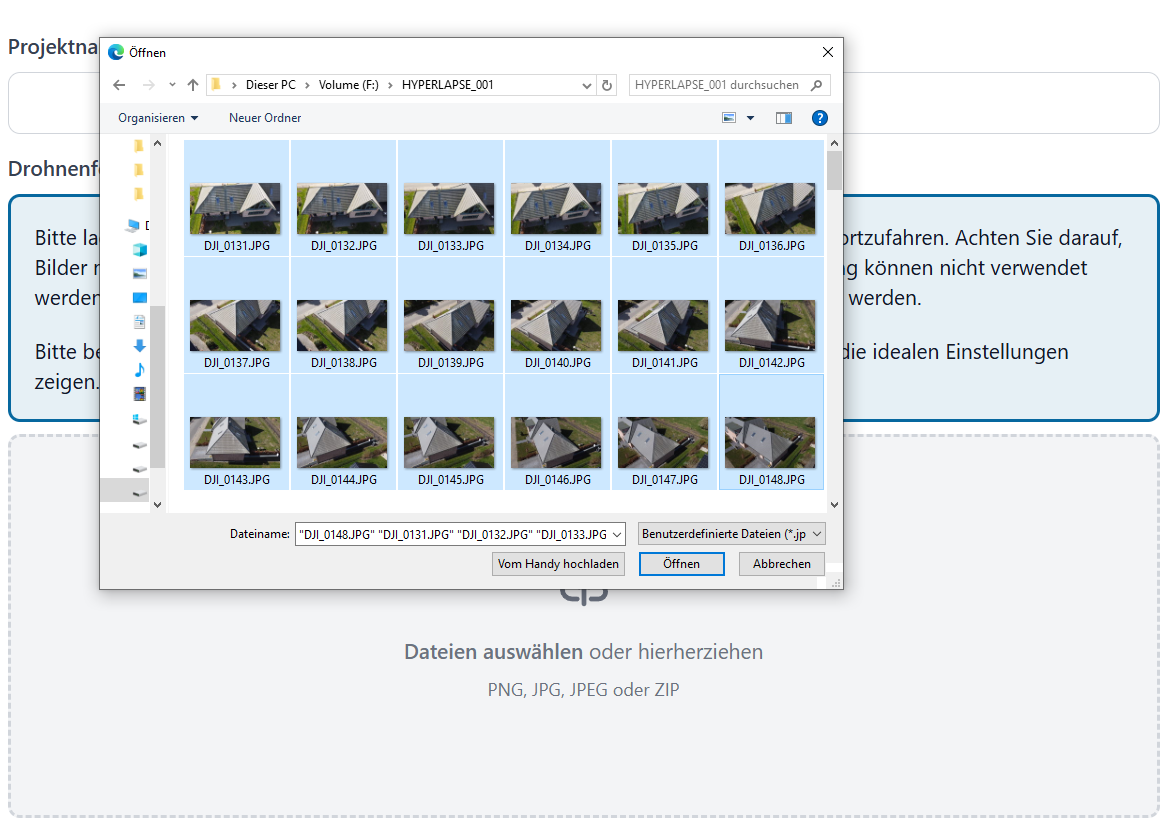Click the Abbrechen button
Viewport: 1169px width, 827px height.
coord(781,564)
